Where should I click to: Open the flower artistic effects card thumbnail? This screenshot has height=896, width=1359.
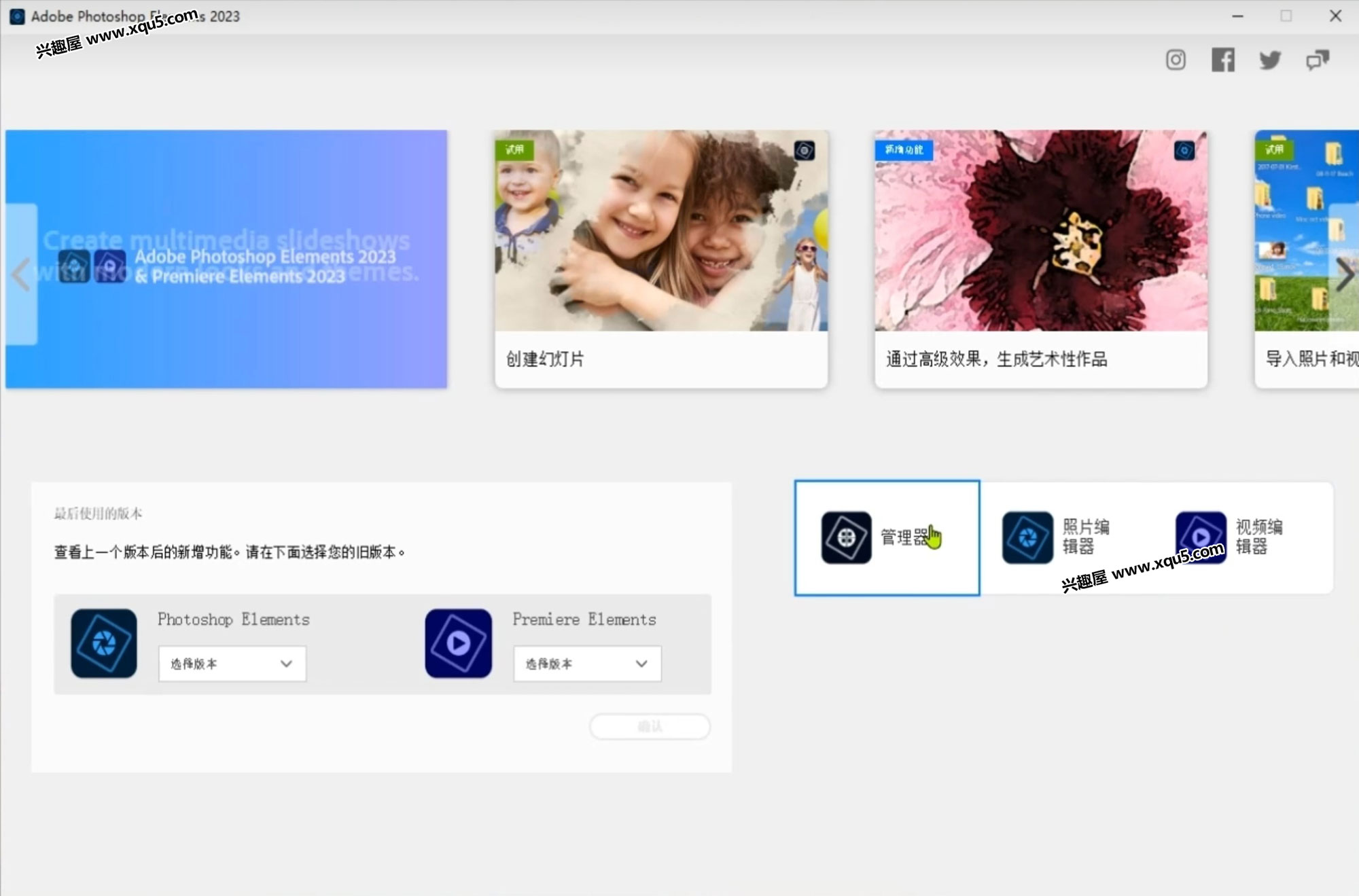click(x=1041, y=230)
